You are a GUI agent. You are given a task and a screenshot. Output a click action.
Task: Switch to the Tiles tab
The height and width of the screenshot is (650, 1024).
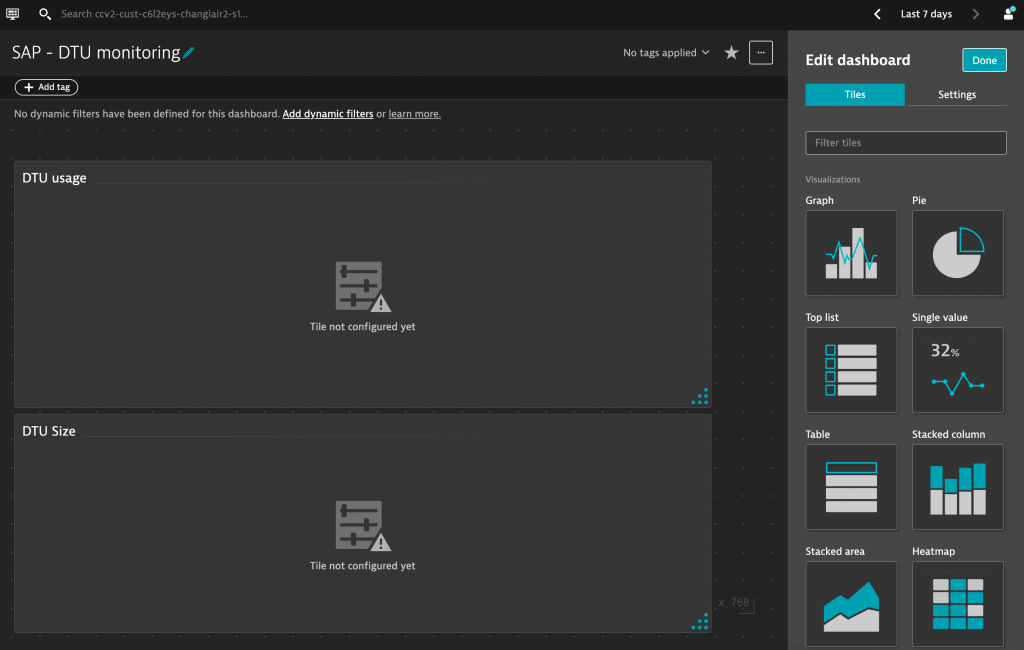[x=855, y=95]
